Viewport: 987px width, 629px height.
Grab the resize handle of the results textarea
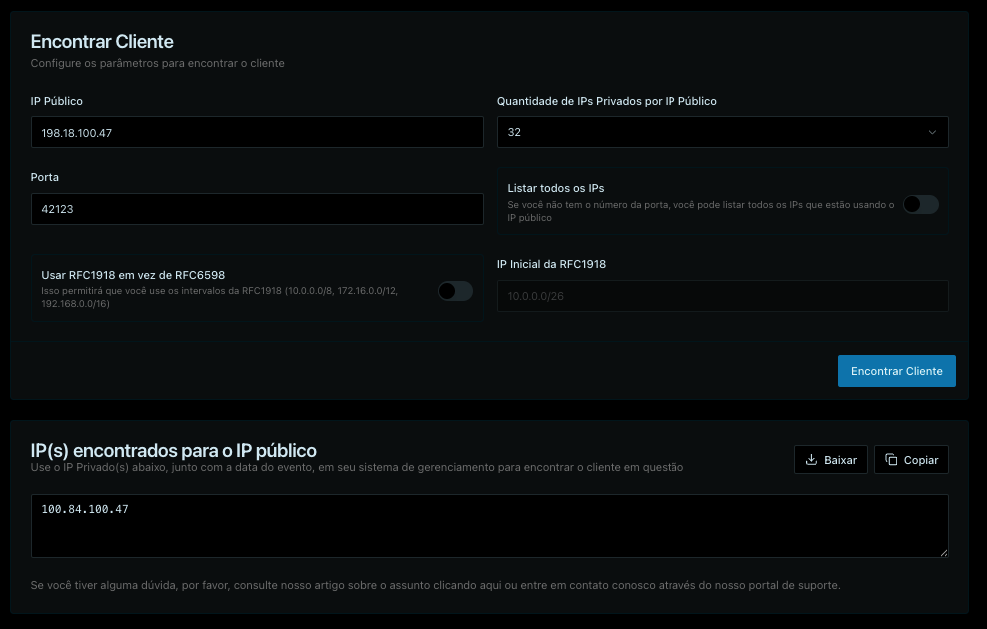[x=942, y=551]
